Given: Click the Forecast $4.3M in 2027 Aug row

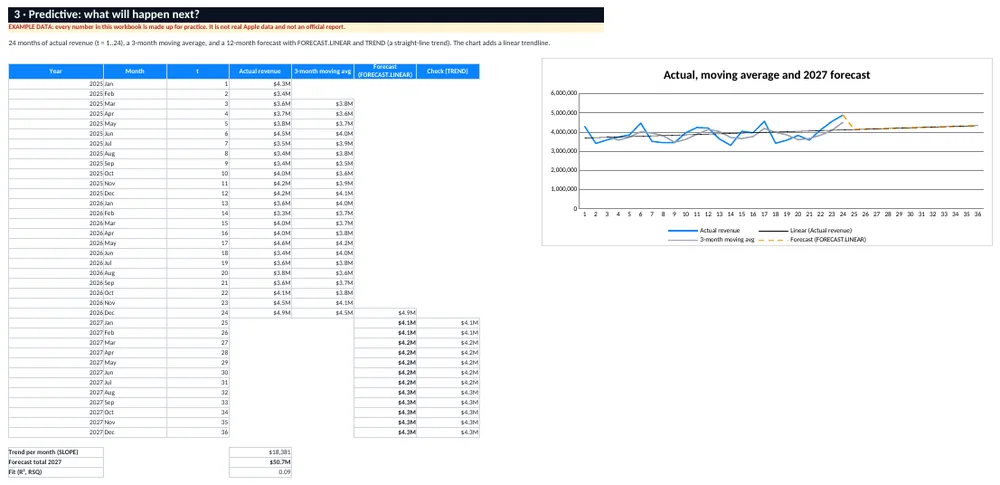Looking at the screenshot, I should click(385, 392).
